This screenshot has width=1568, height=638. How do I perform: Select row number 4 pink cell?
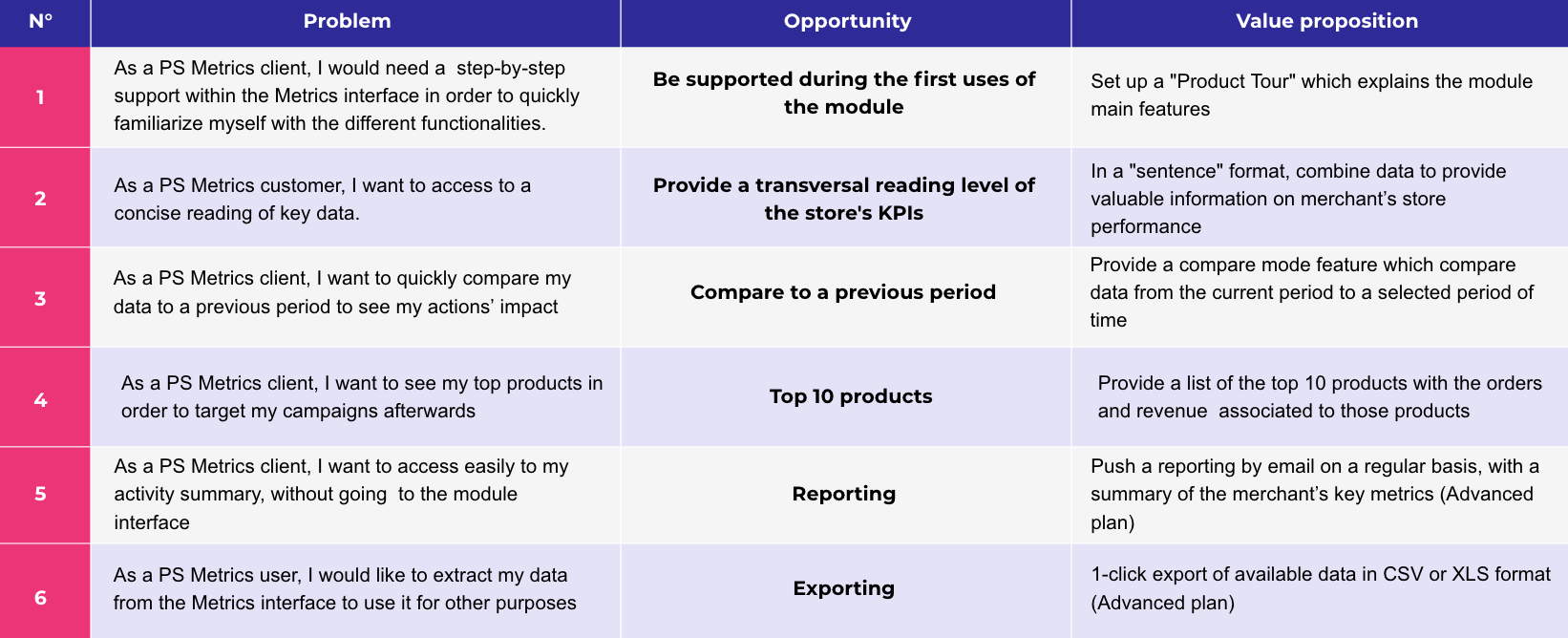click(41, 400)
